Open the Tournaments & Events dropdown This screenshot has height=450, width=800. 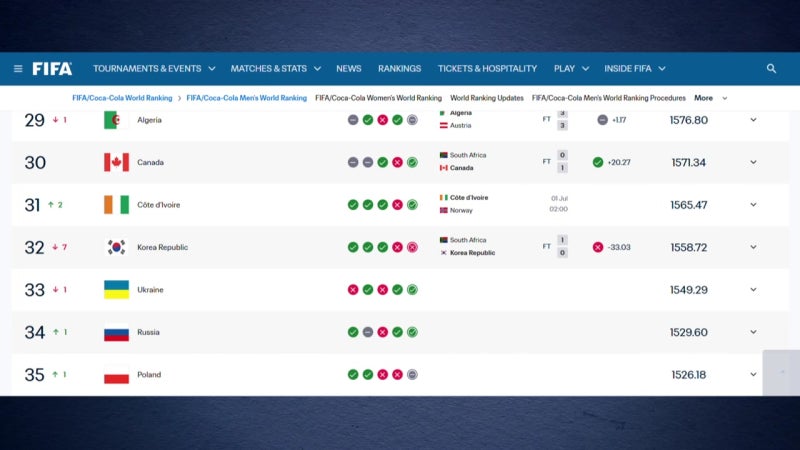(x=154, y=68)
